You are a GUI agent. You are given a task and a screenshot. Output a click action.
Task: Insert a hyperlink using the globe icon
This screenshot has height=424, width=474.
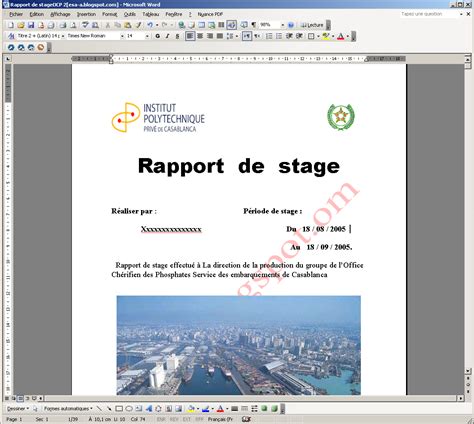(x=181, y=25)
